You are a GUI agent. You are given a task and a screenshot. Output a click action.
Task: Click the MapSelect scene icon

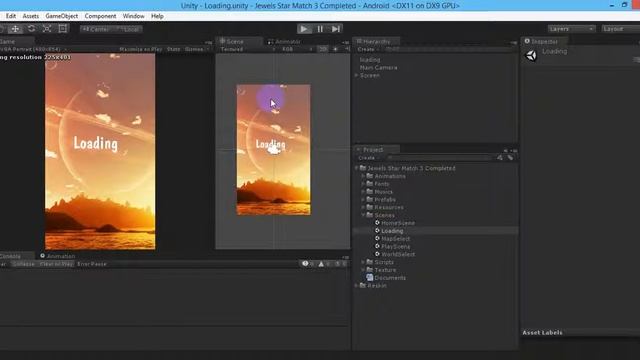click(378, 238)
